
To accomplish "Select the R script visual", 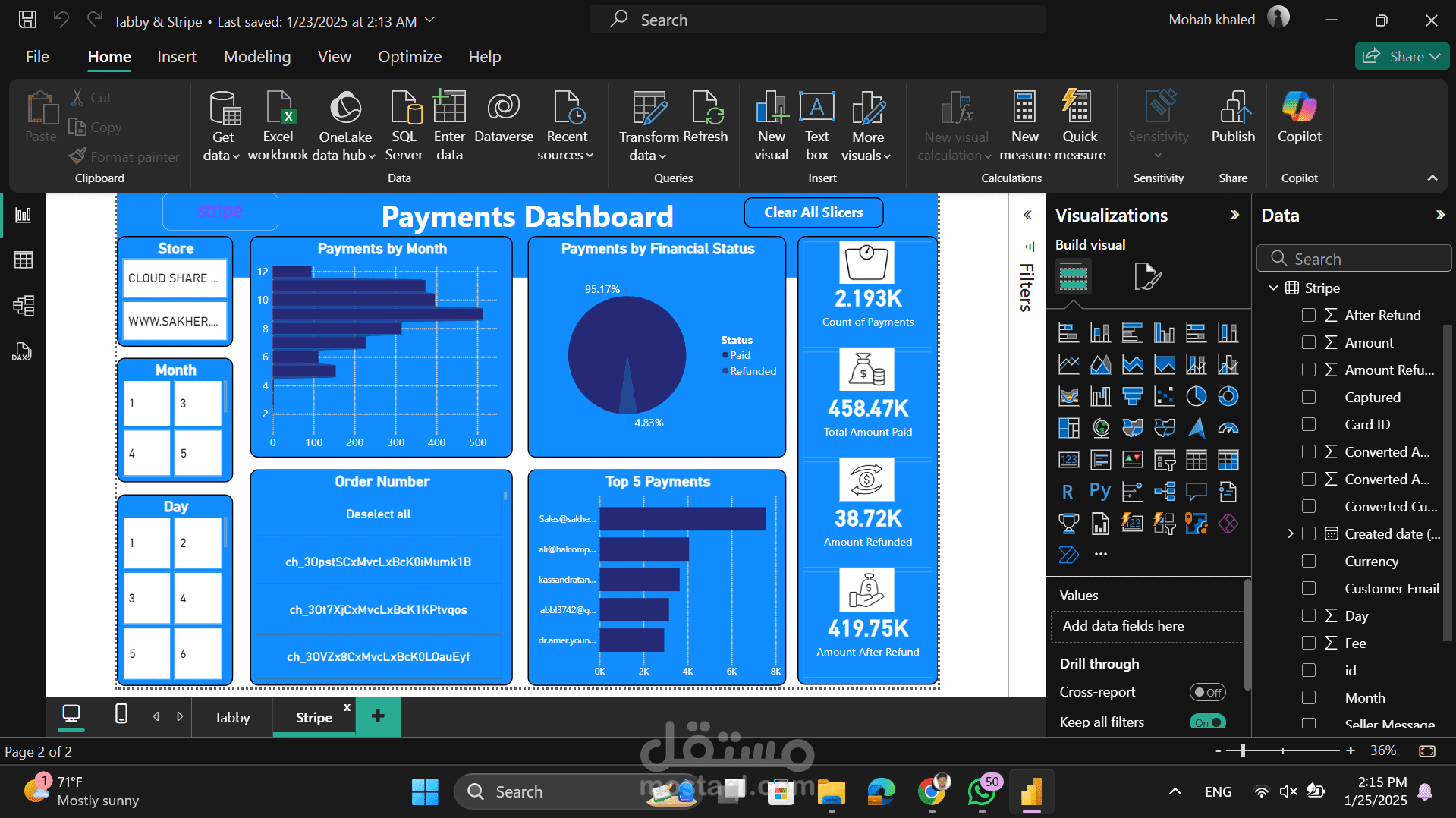I will point(1068,492).
